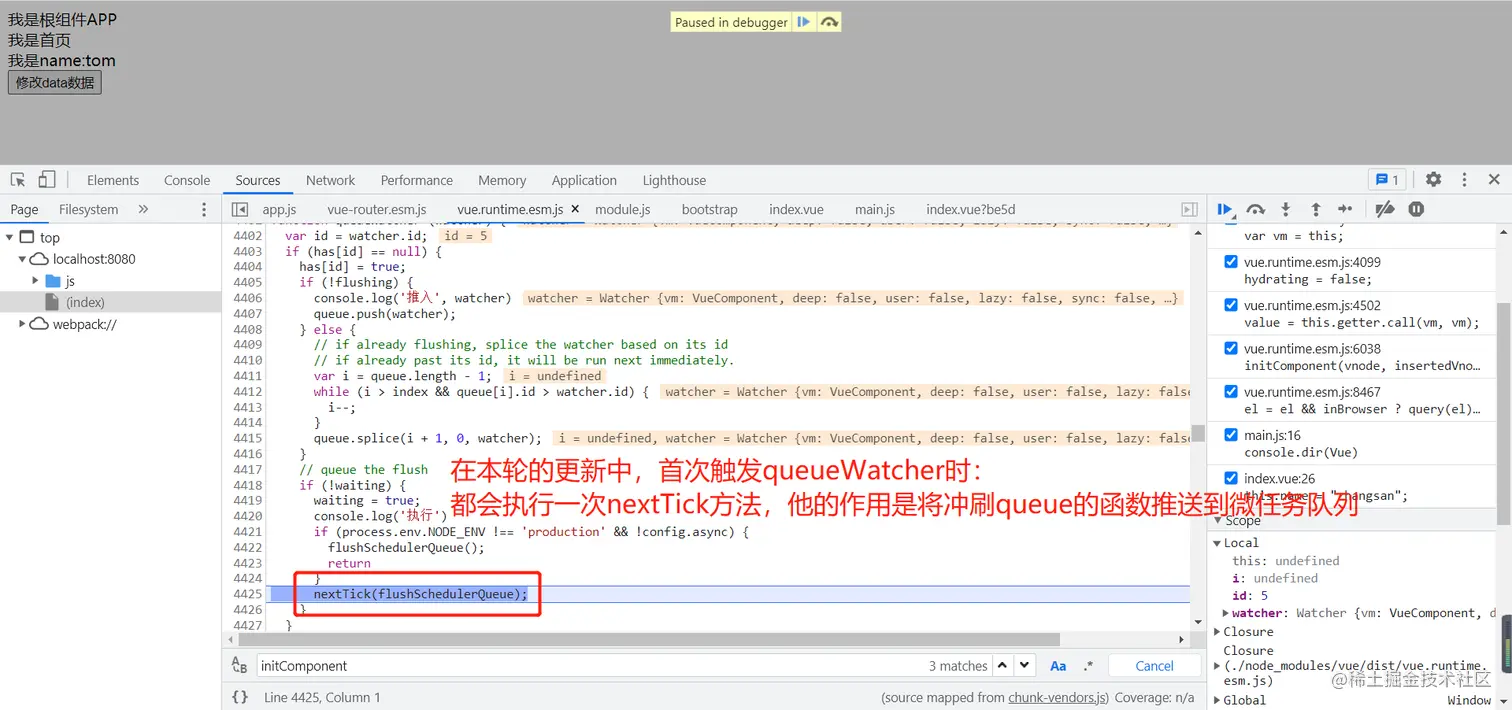
Task: Open the Application panel
Action: tap(584, 180)
